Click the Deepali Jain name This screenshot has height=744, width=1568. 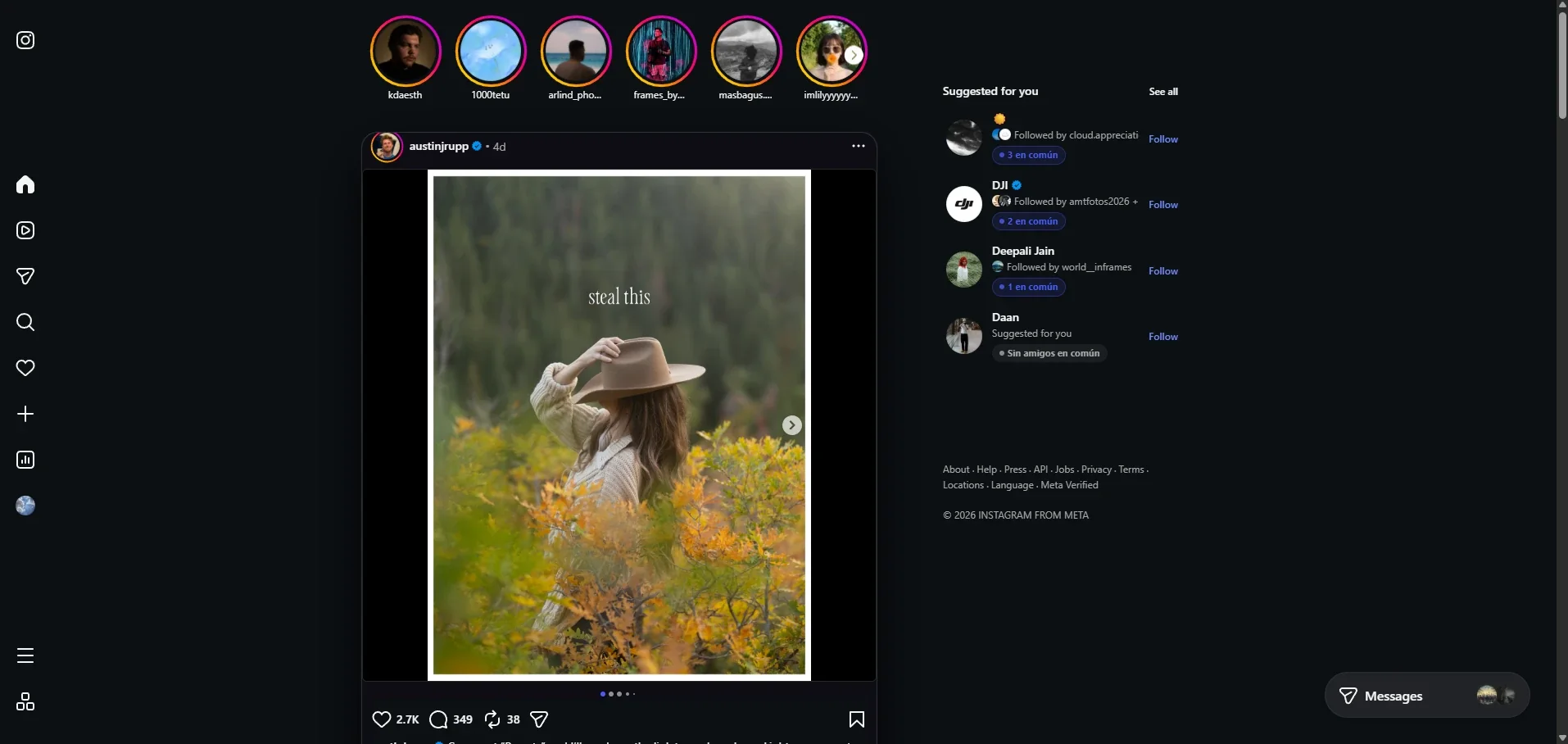coord(1023,251)
